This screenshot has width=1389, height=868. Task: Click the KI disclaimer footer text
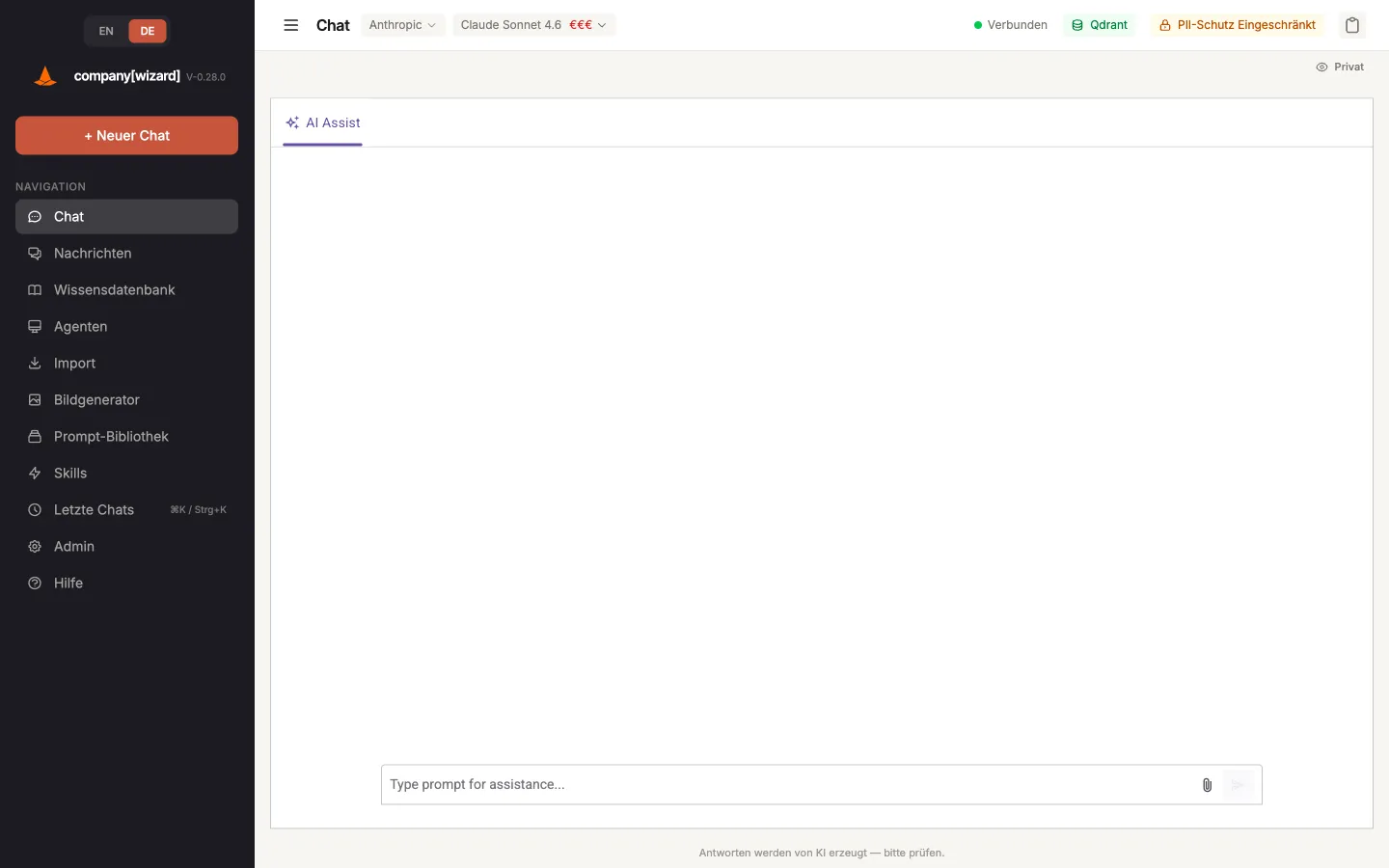tap(822, 853)
